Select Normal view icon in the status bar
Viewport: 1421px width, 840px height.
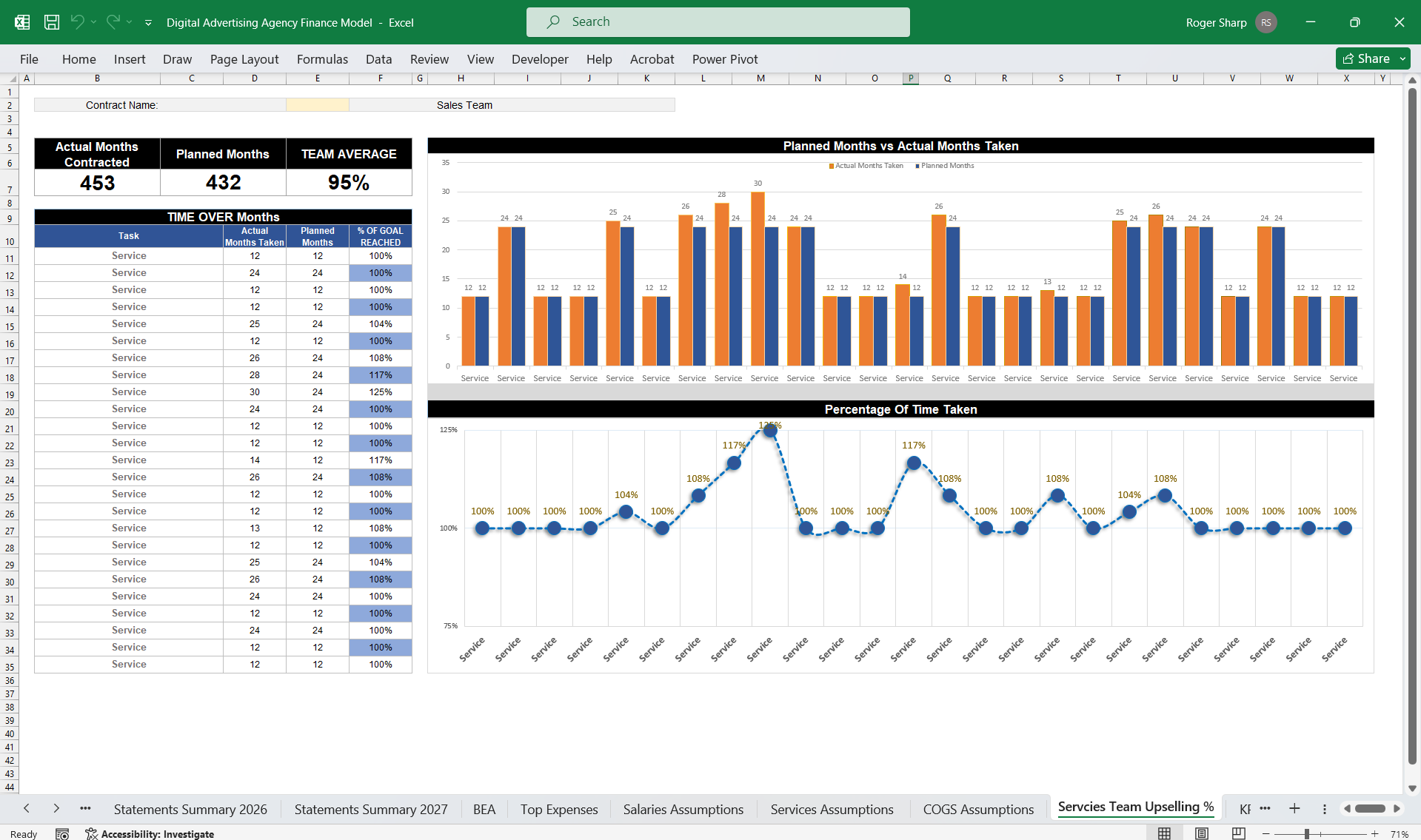pos(1163,833)
